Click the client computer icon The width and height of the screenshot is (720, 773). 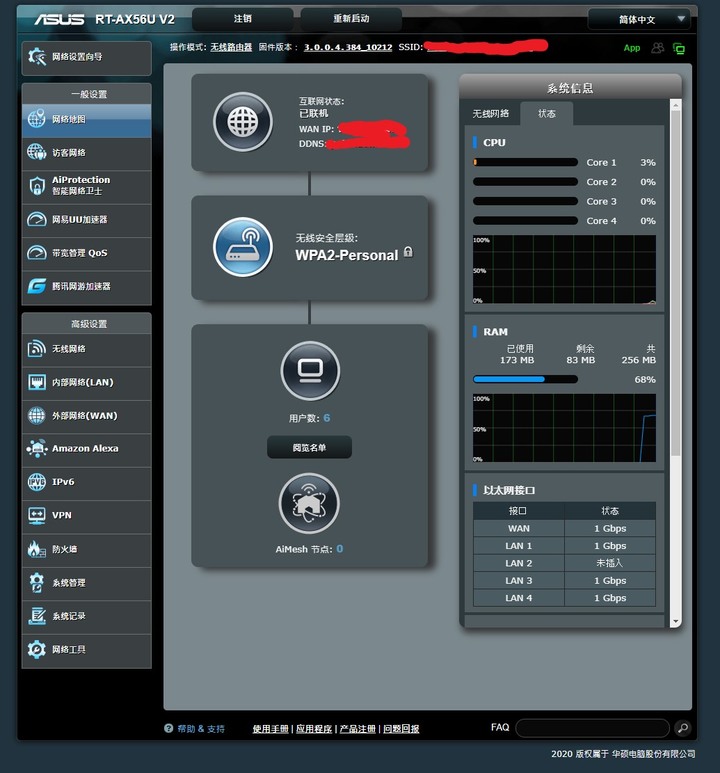pos(310,370)
